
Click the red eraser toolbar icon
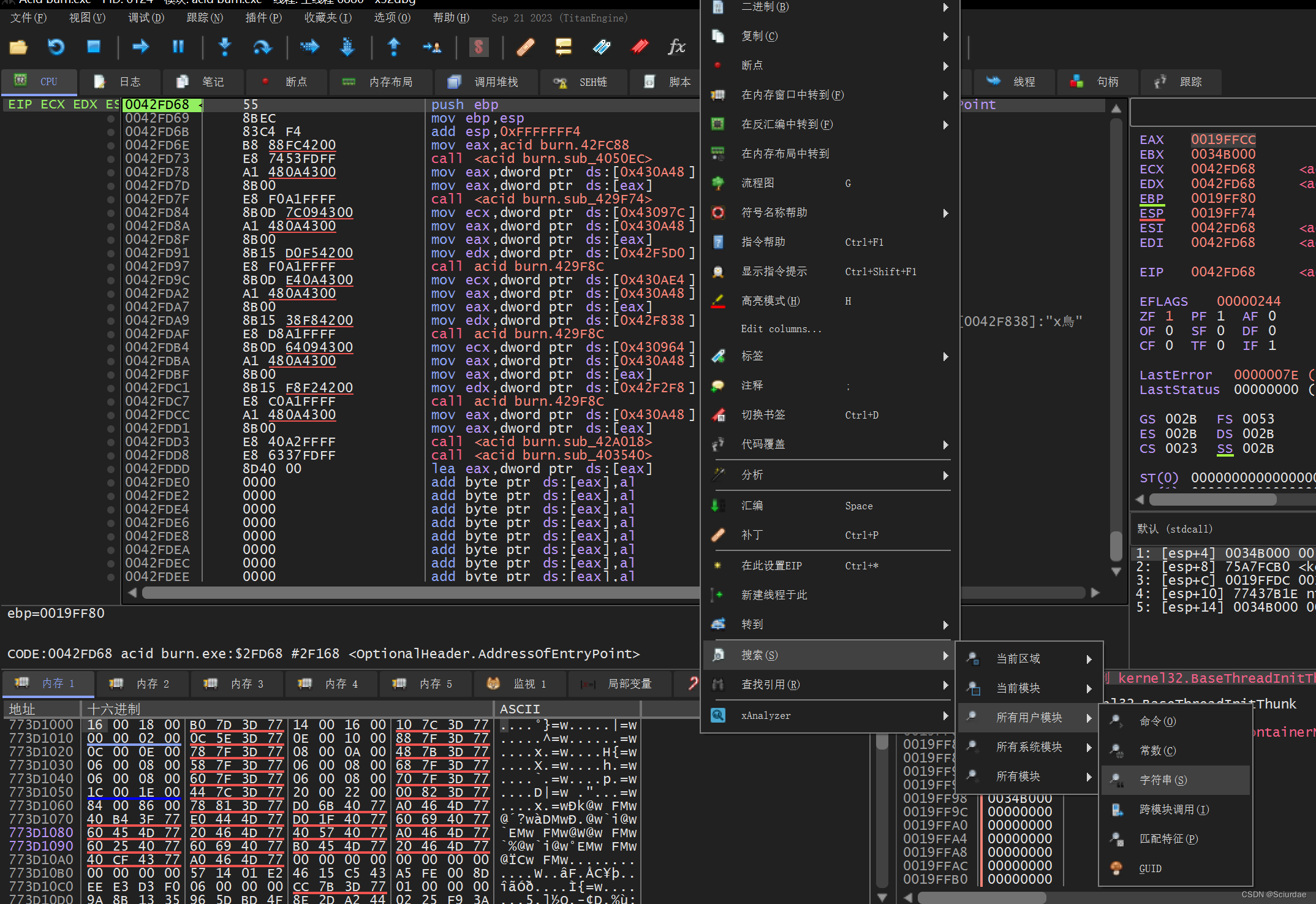click(640, 47)
